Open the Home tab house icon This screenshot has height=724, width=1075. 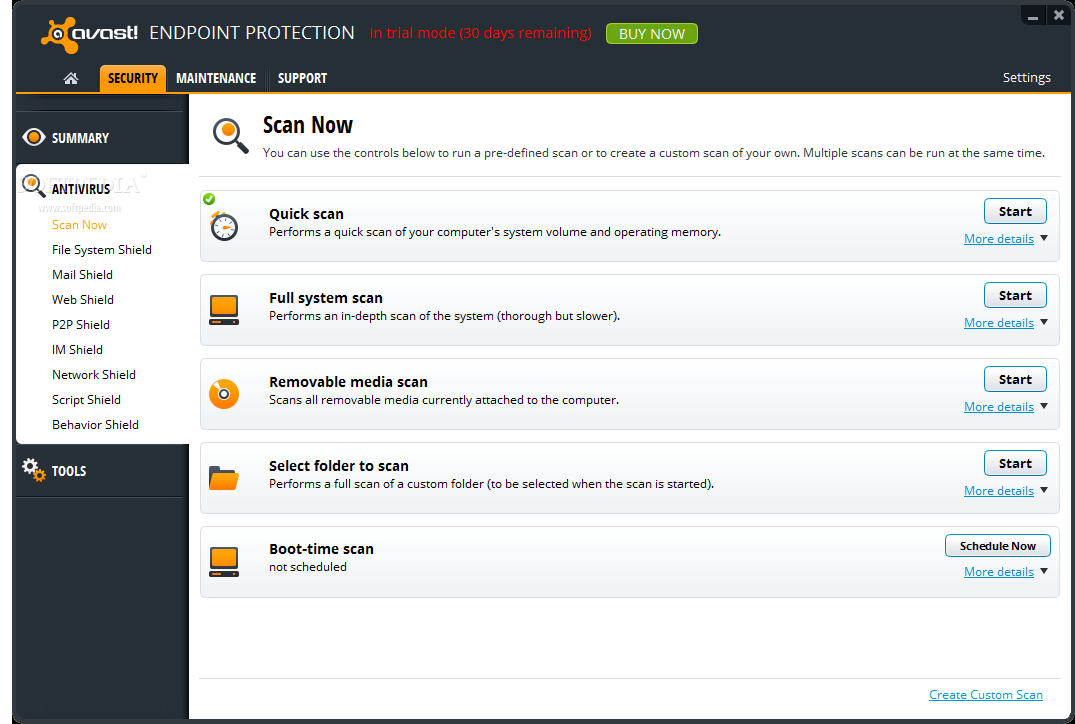(71, 78)
